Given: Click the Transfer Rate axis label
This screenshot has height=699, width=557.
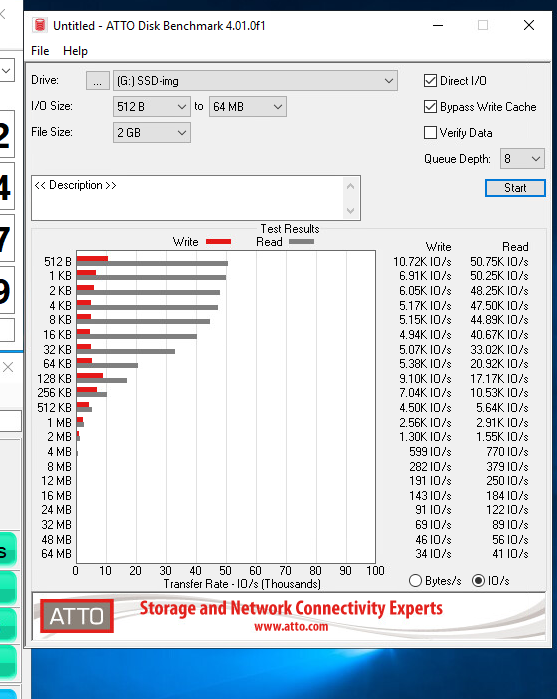Looking at the screenshot, I should click(242, 584).
